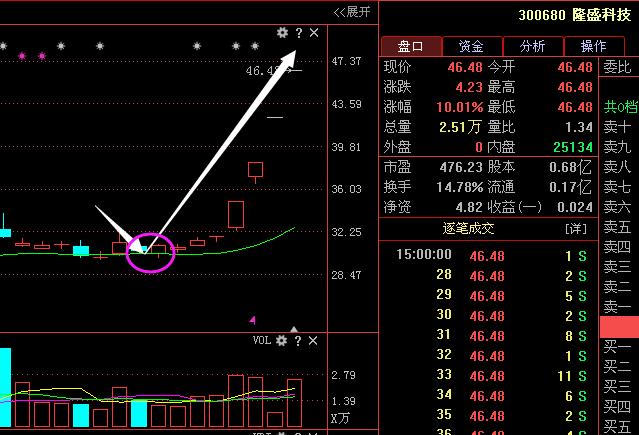
Task: Expand panel via <<展开 link
Action: (352, 12)
